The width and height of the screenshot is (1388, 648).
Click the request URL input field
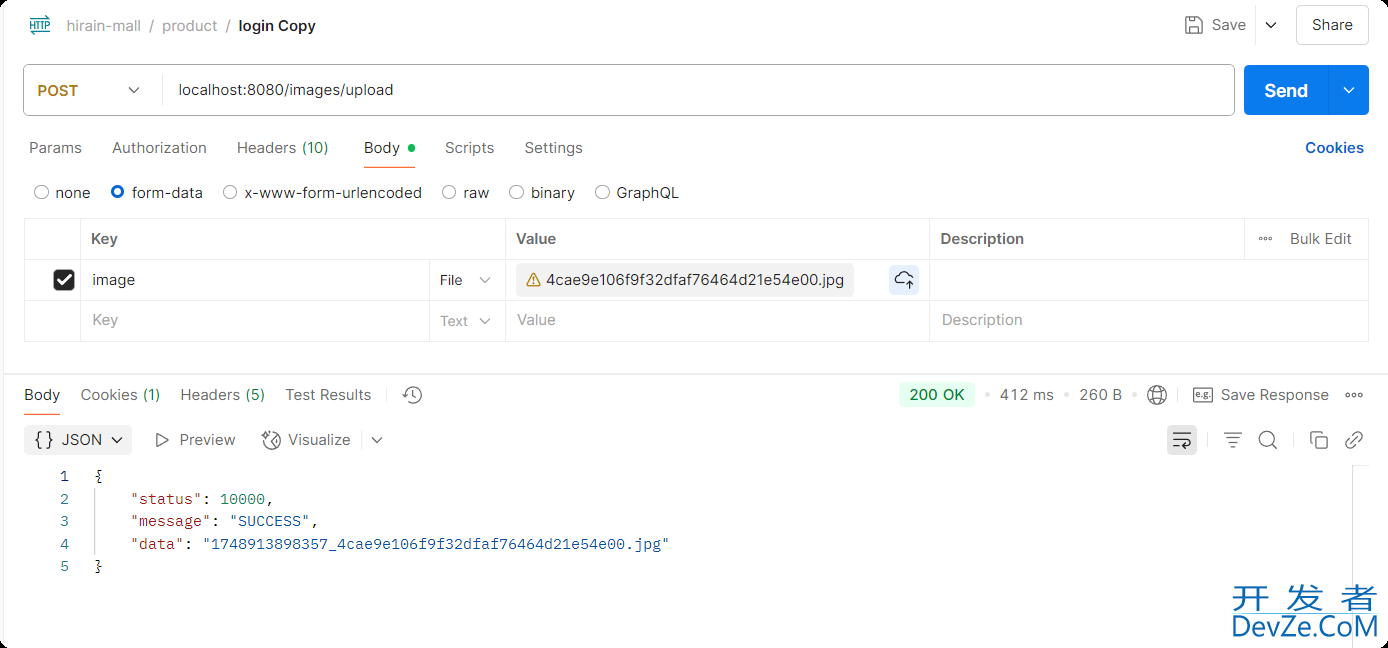[700, 91]
